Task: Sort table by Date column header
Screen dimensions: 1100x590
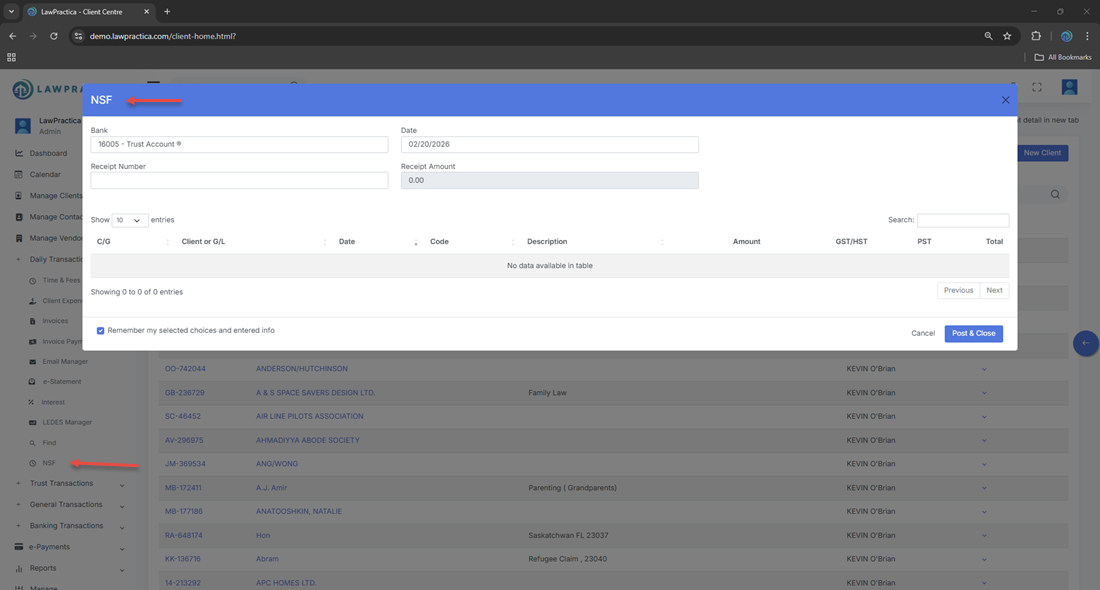Action: (347, 242)
